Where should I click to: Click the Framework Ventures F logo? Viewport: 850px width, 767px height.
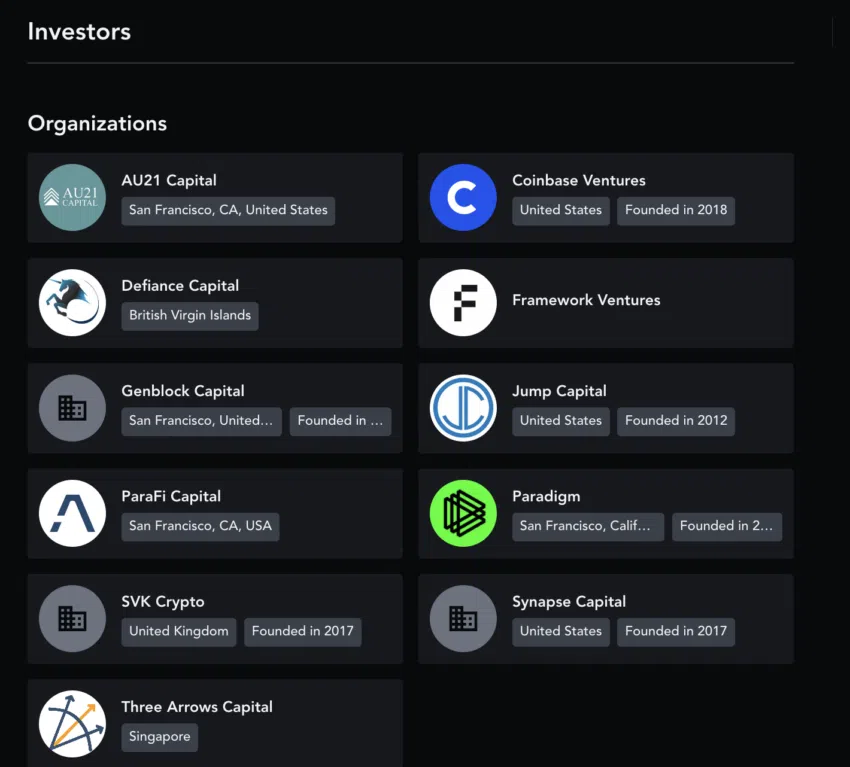[x=463, y=302]
